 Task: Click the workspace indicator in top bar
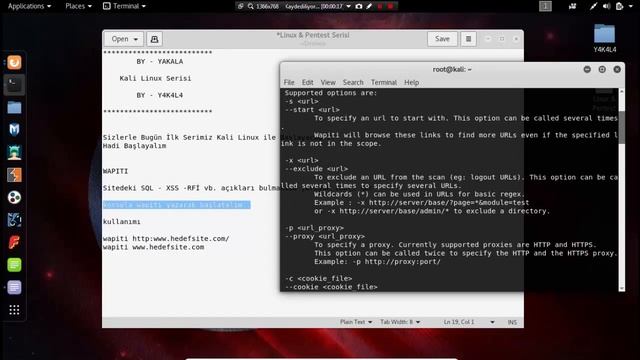545,6
